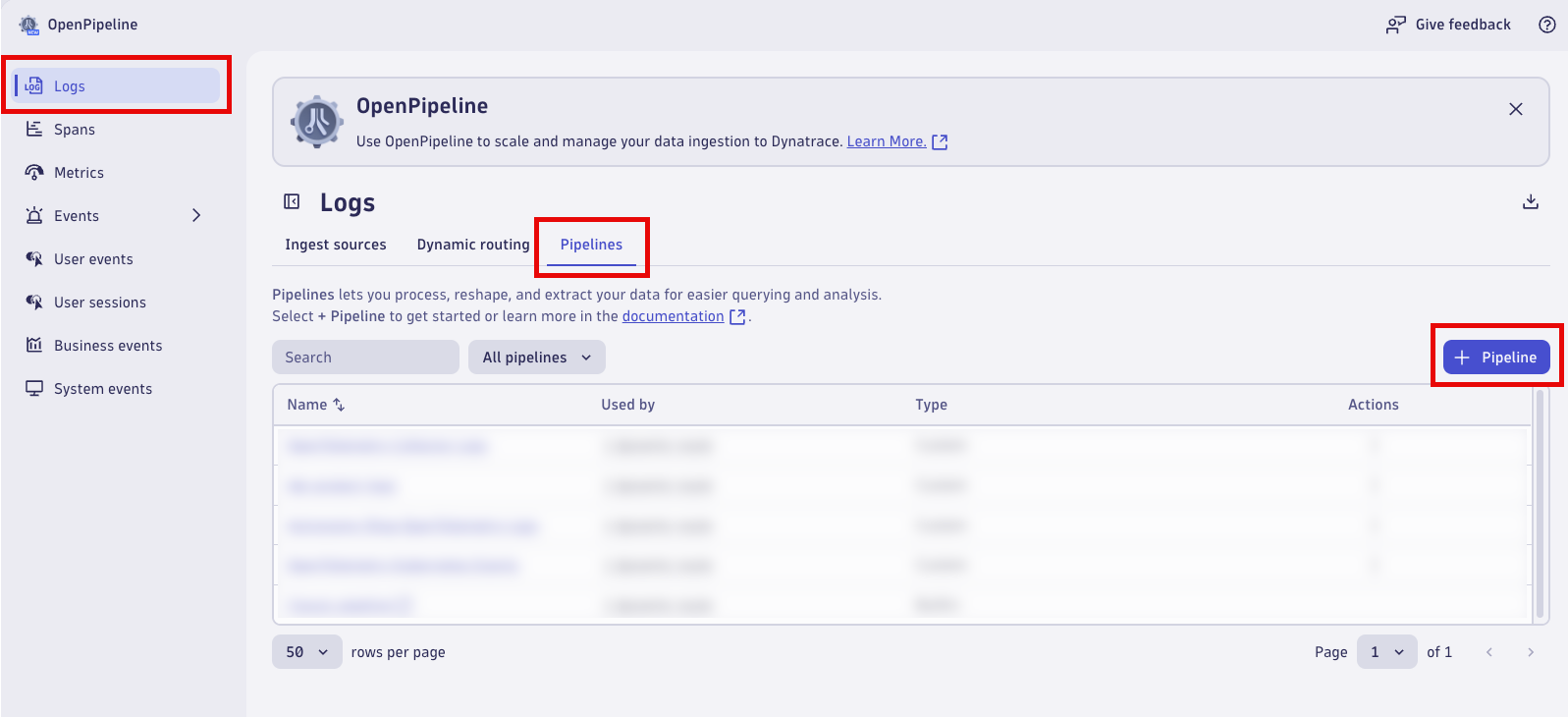Click the Business events chart icon
The width and height of the screenshot is (1568, 717).
click(34, 345)
